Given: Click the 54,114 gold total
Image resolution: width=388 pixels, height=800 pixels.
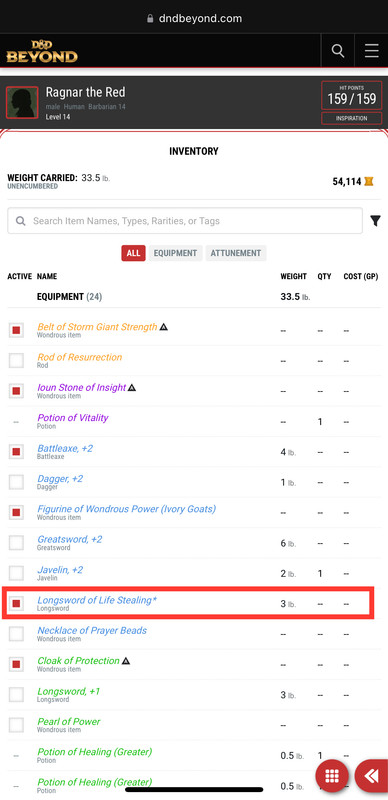Looking at the screenshot, I should (347, 182).
